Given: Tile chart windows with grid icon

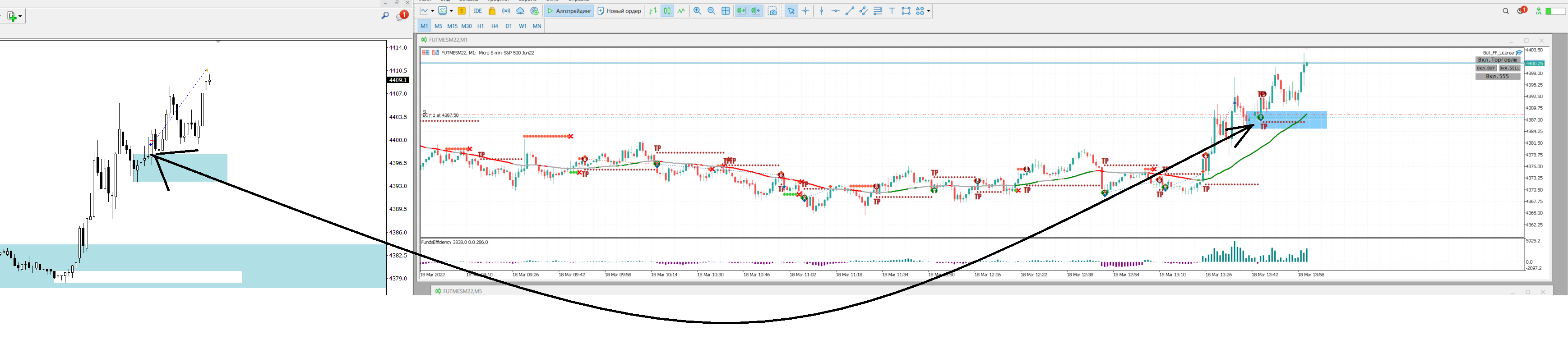Looking at the screenshot, I should click(726, 11).
